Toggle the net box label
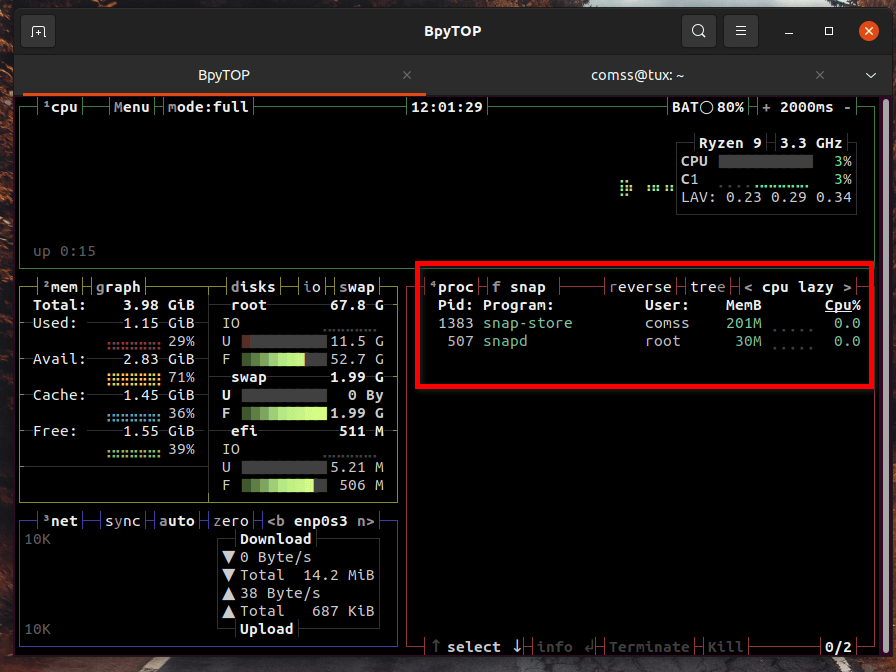The image size is (896, 672). (61, 521)
